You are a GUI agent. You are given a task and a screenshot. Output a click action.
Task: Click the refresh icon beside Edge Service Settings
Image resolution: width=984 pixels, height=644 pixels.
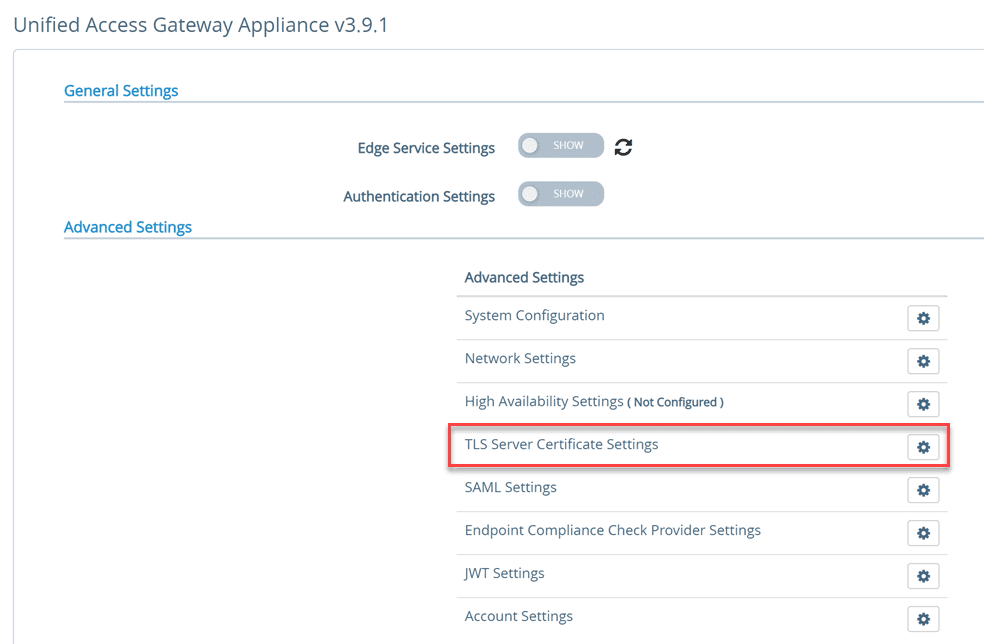(623, 147)
